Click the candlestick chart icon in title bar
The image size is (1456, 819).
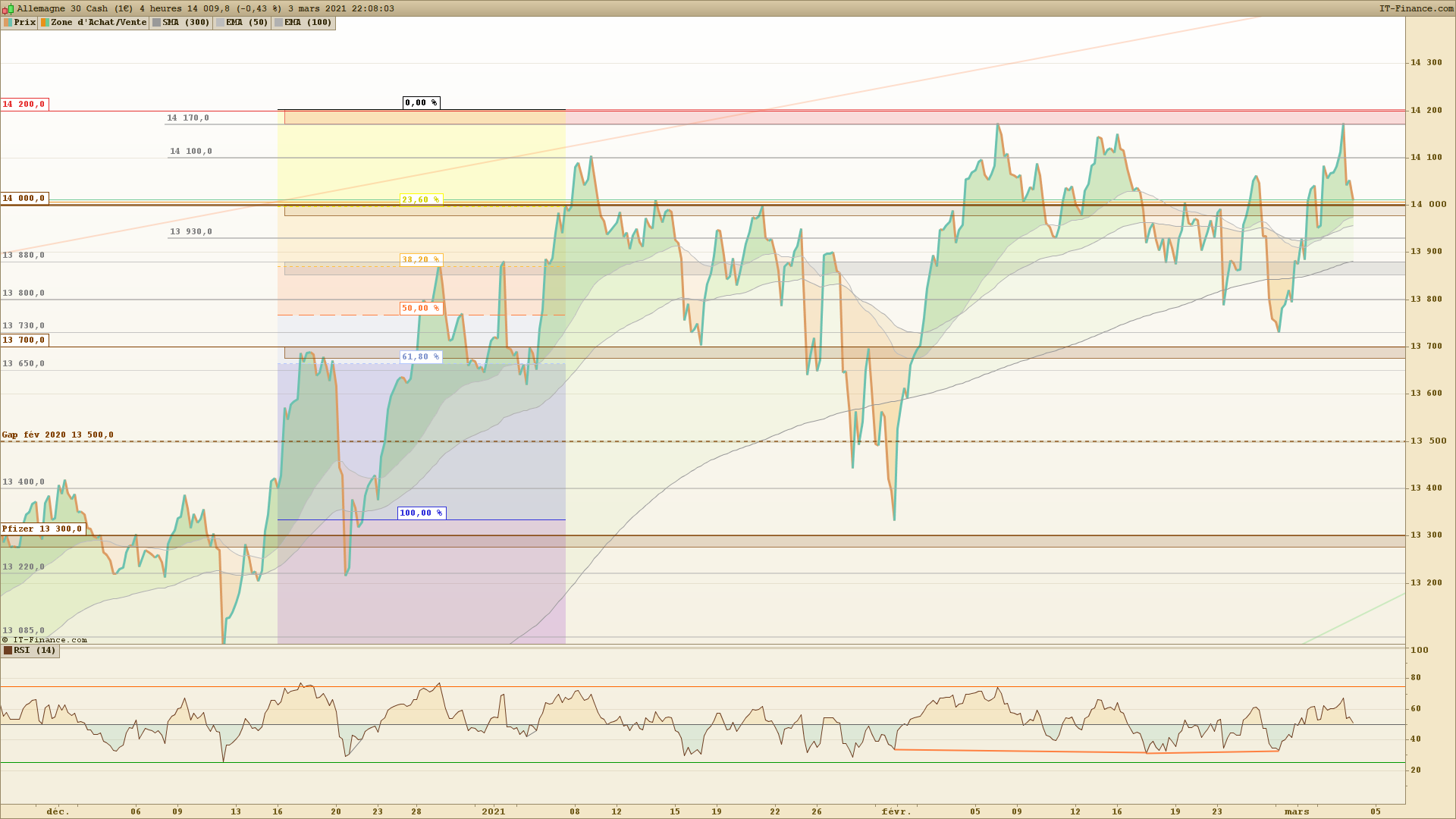8,8
